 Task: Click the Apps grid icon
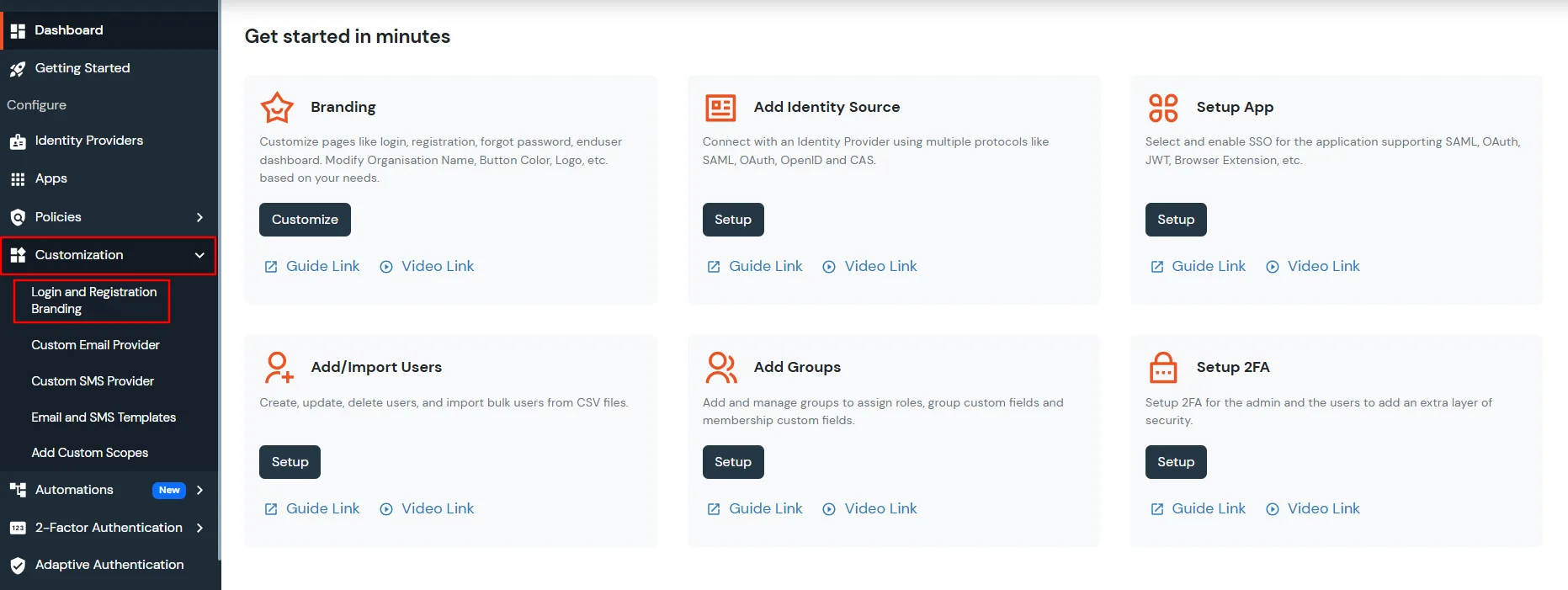click(x=18, y=178)
